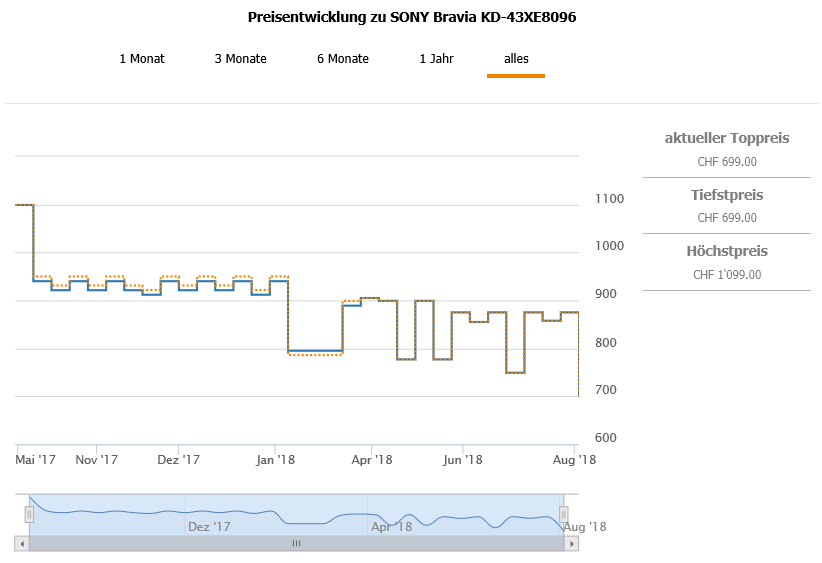Click the Aug '18 x-axis label on chart
822x563 pixels.
click(x=574, y=460)
